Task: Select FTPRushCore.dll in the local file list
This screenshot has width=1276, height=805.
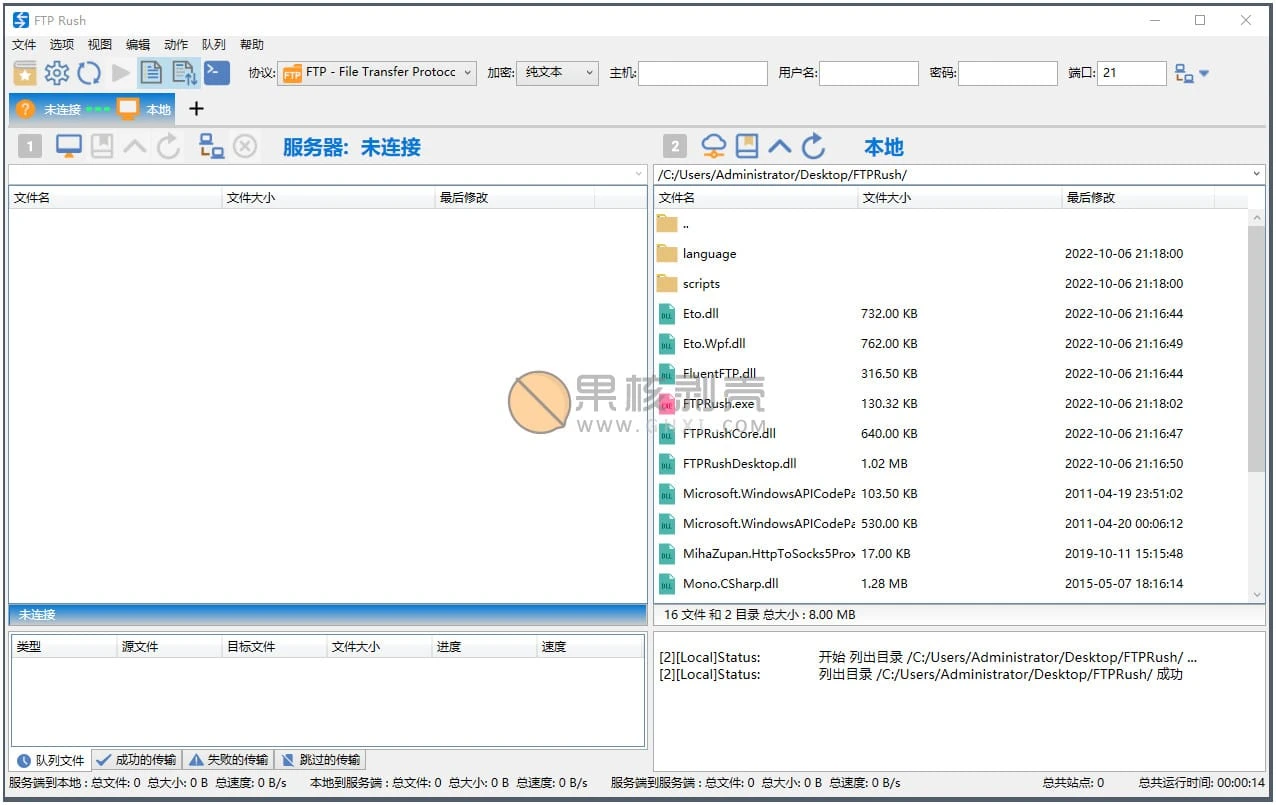Action: coord(729,434)
